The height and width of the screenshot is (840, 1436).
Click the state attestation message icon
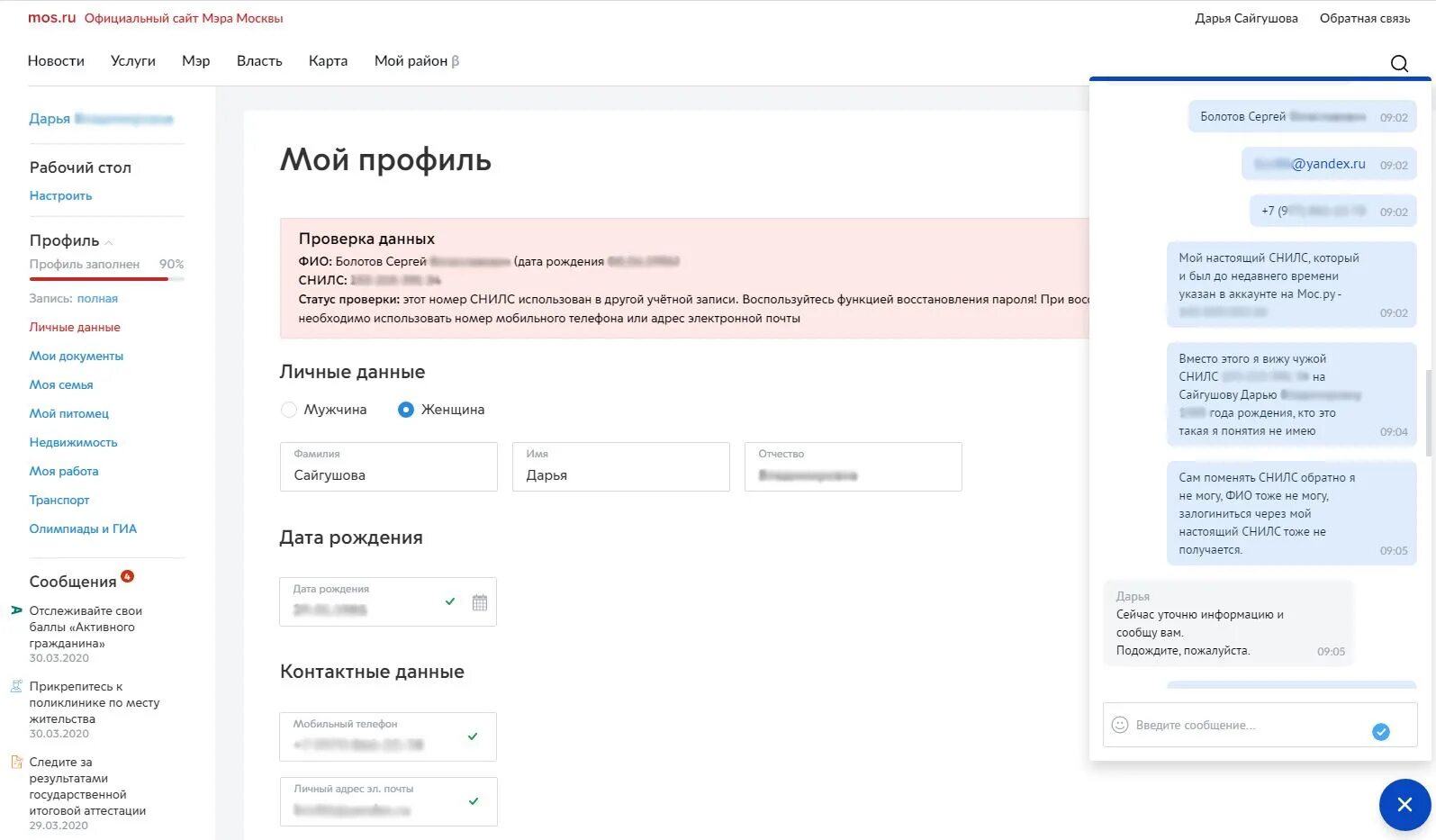(16, 762)
